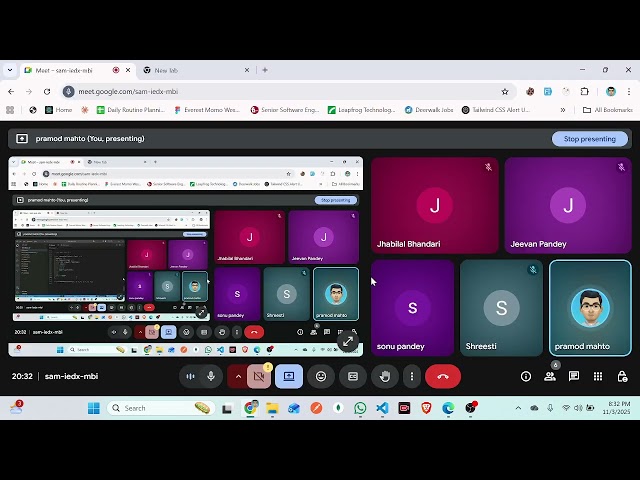Screen dimensions: 640x480
Task: Open chat with everyone
Action: (574, 376)
